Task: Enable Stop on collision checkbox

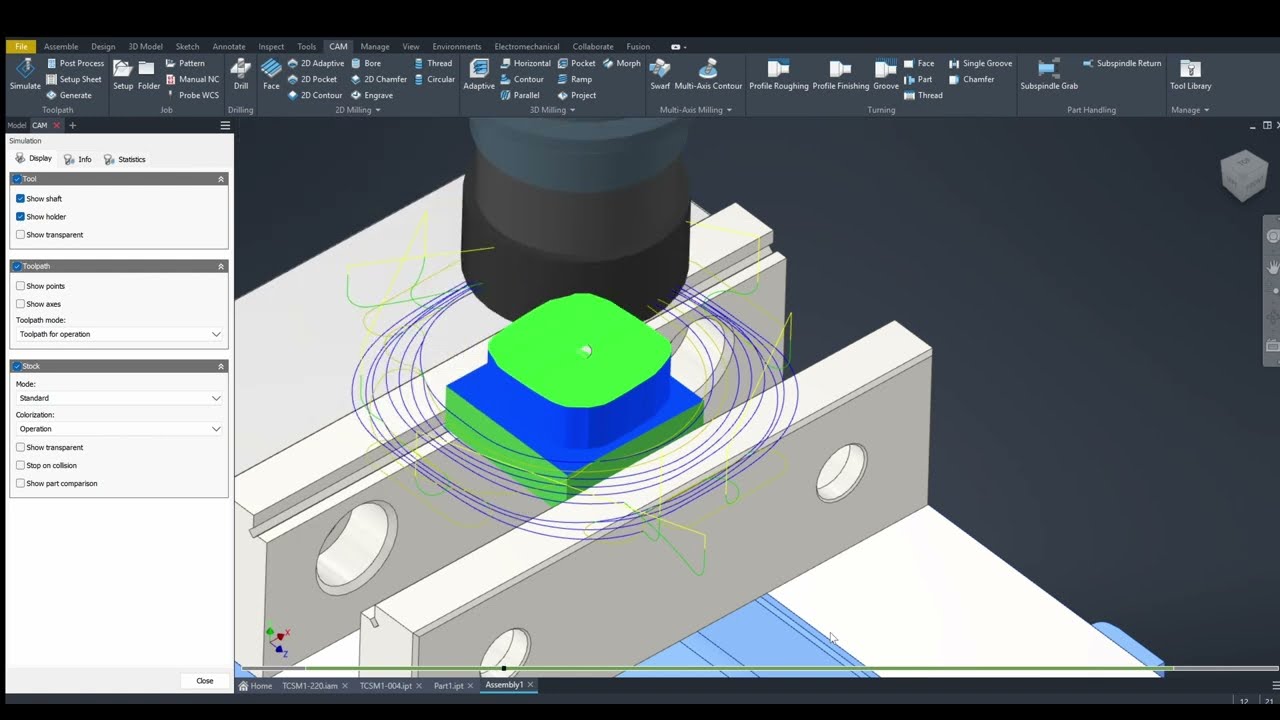Action: coord(20,465)
